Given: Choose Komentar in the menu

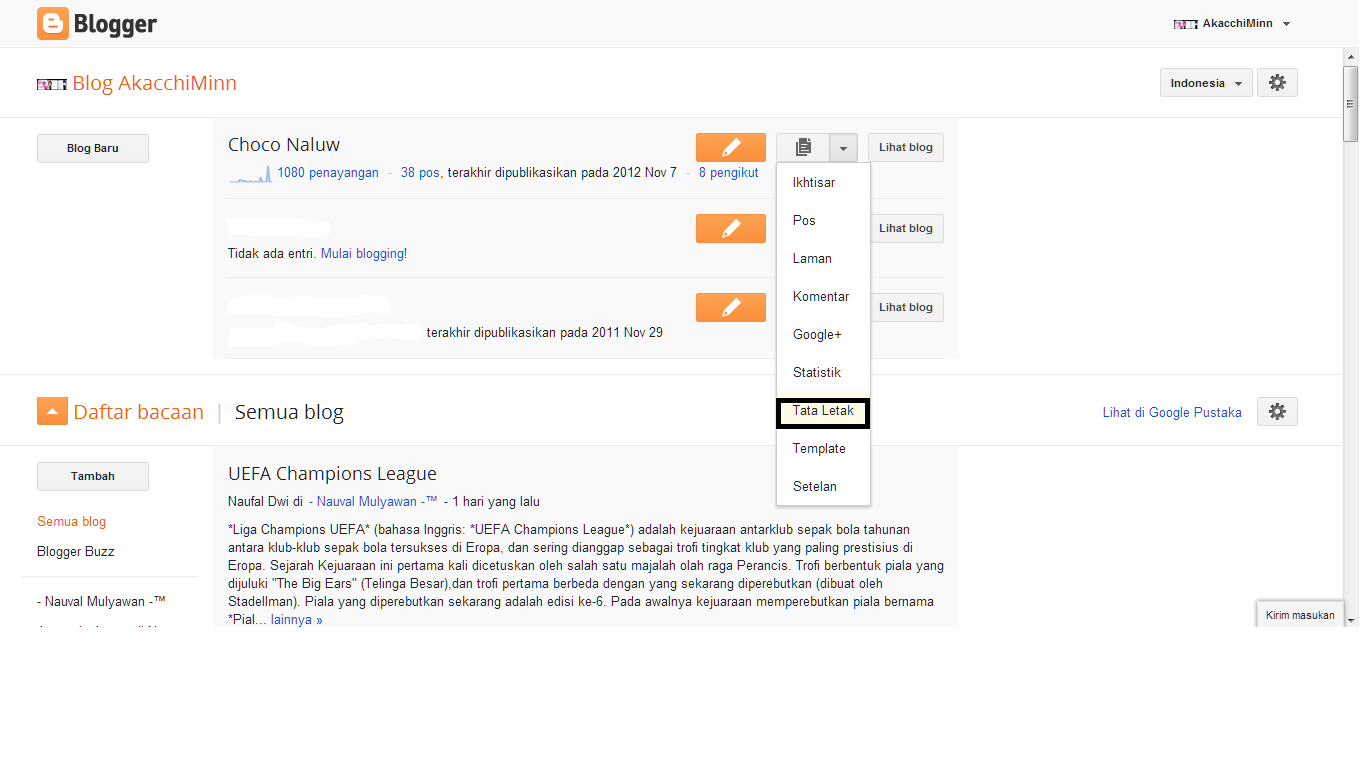Looking at the screenshot, I should [x=823, y=297].
